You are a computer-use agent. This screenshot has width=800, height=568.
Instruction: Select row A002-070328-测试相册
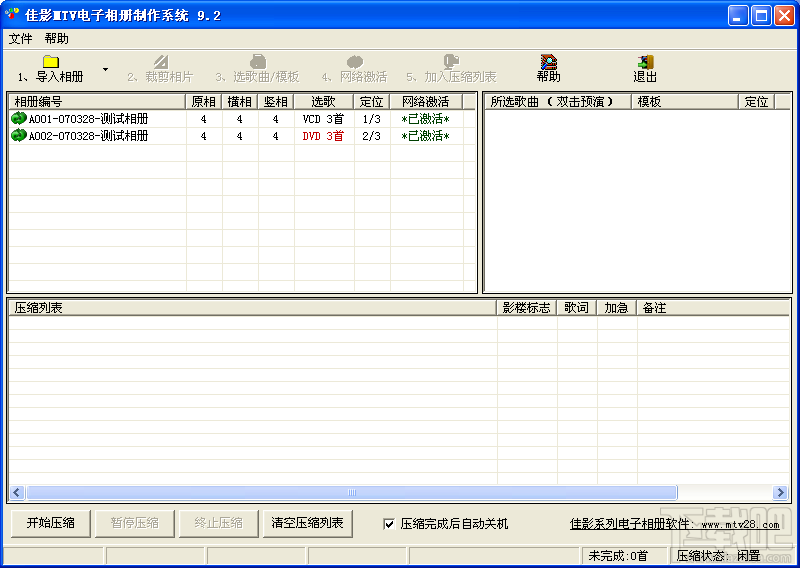[x=242, y=136]
